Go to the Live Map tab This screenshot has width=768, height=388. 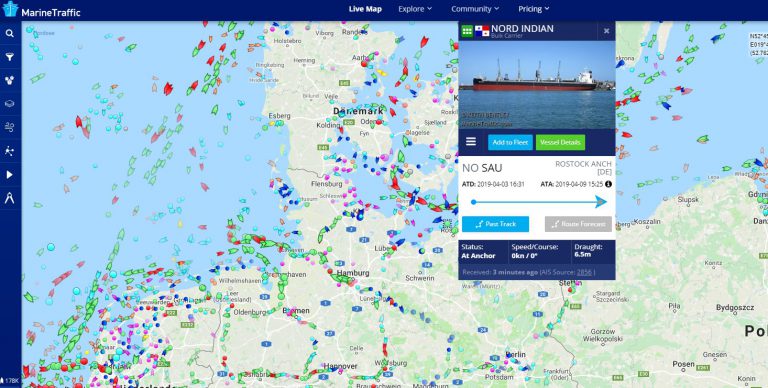click(x=365, y=9)
